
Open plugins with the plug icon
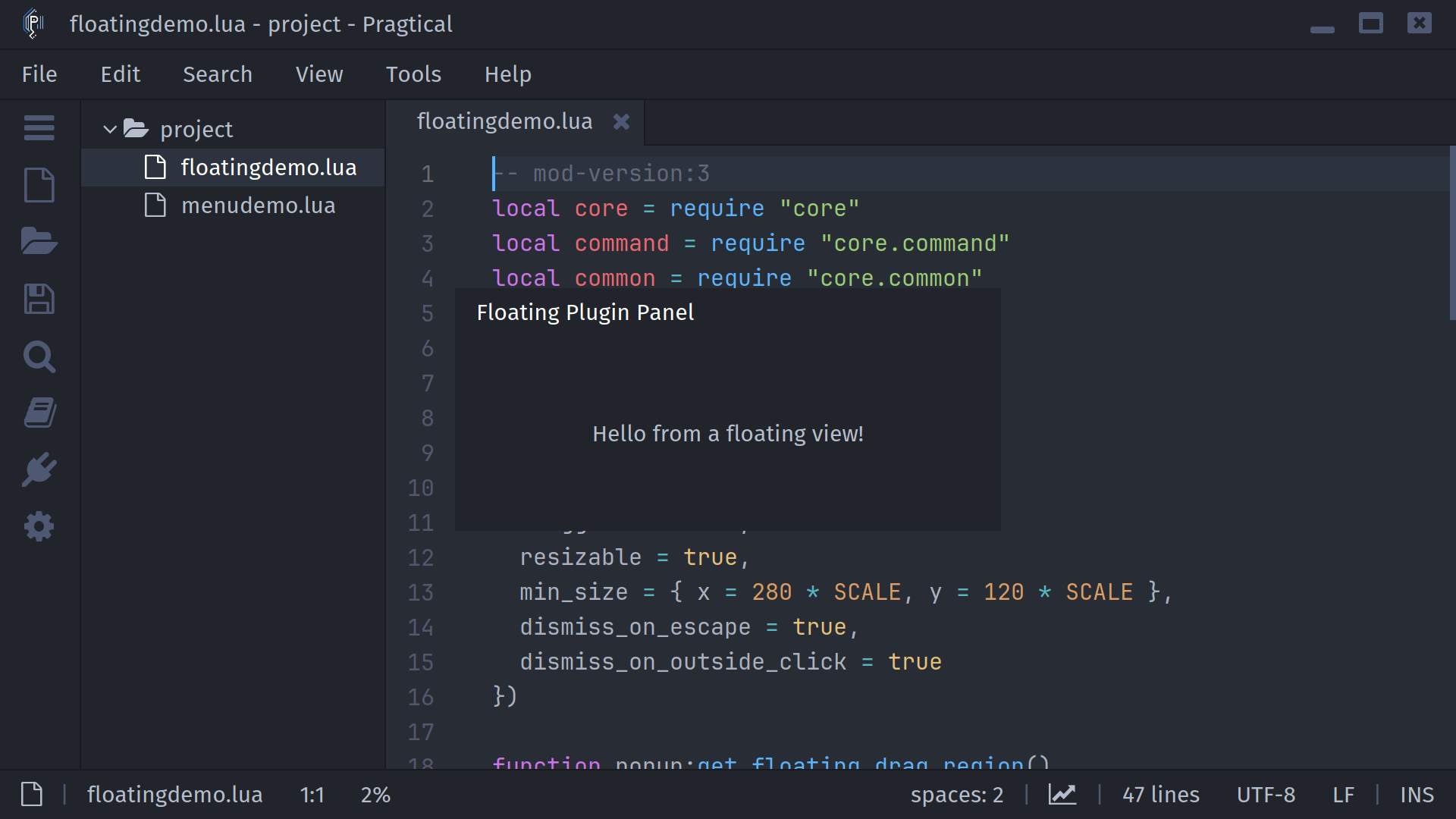[39, 469]
